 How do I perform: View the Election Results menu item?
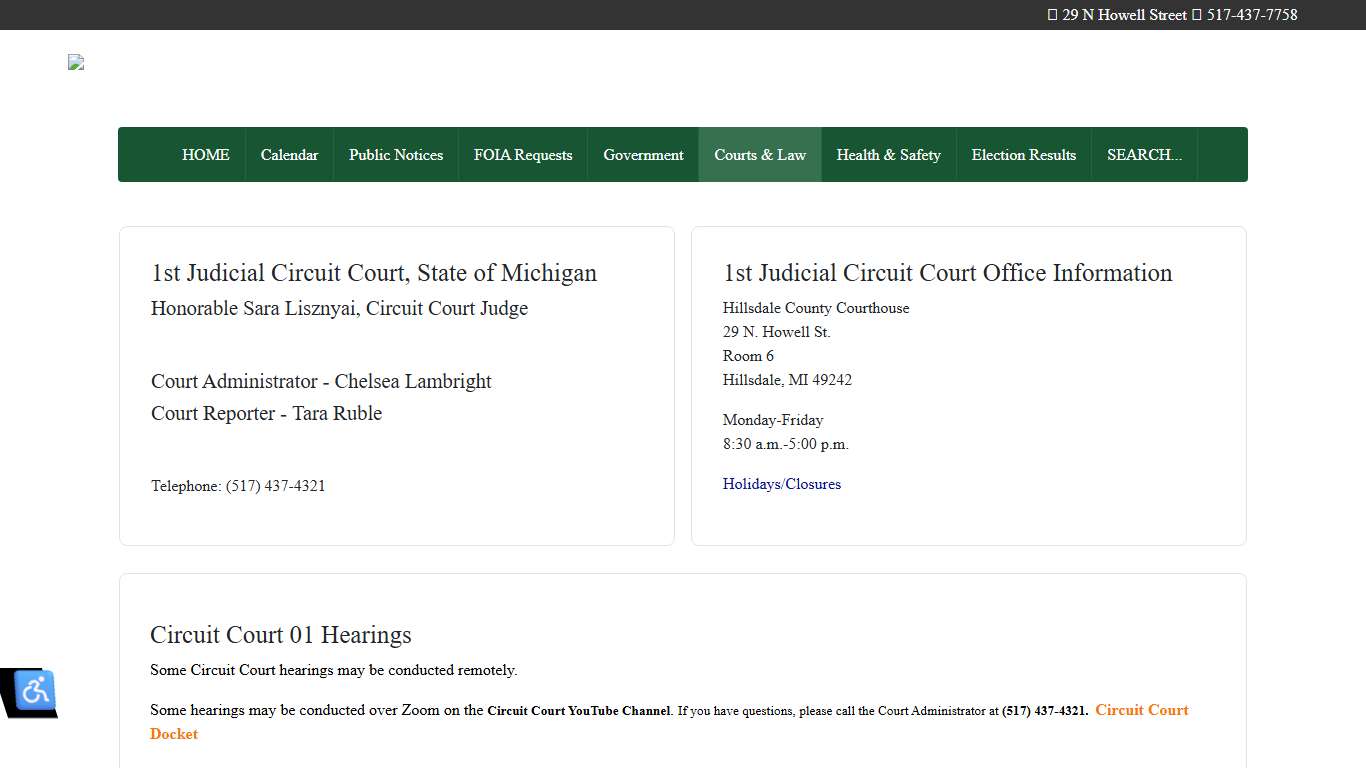(x=1024, y=154)
